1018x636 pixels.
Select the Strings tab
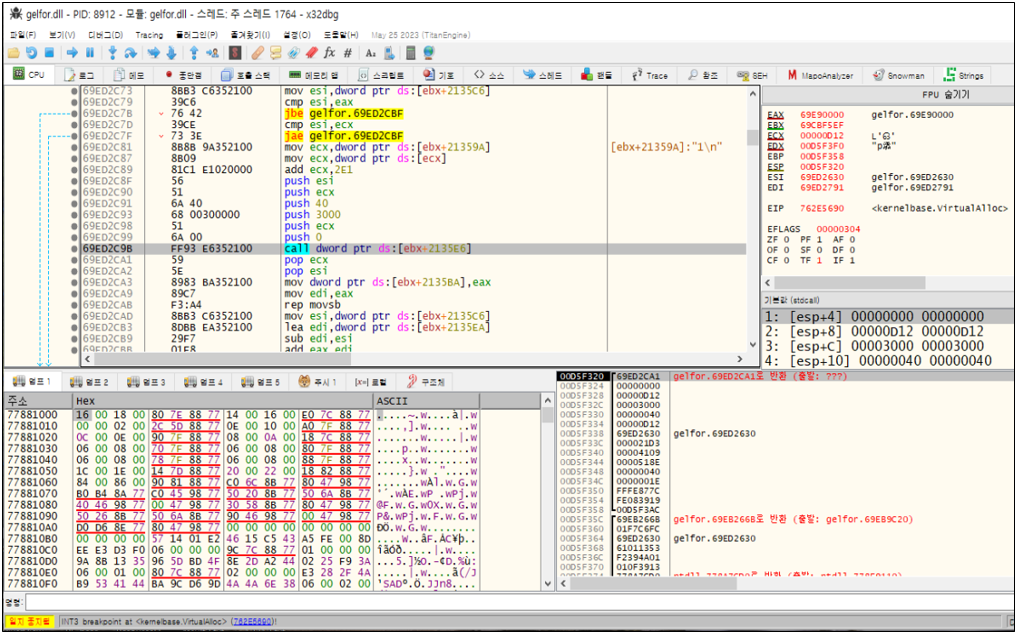pos(964,75)
